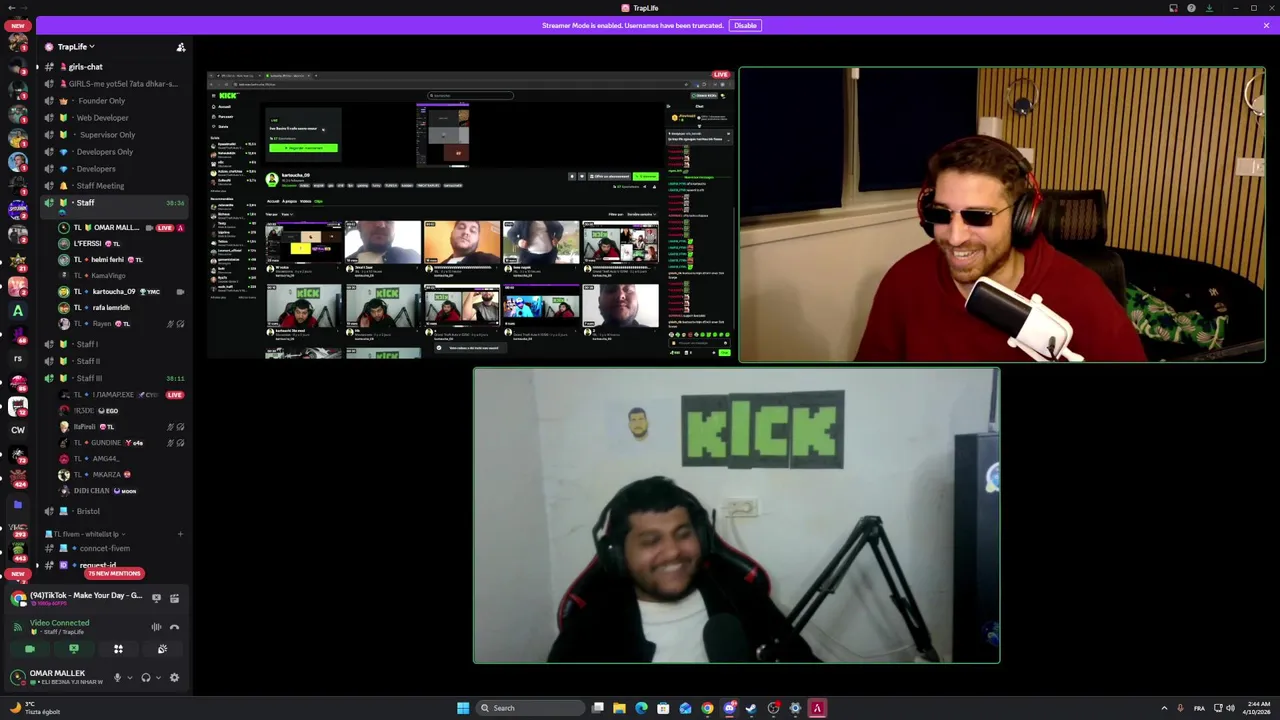Mute the microphone
Screen dimensions: 1280x720
117,678
